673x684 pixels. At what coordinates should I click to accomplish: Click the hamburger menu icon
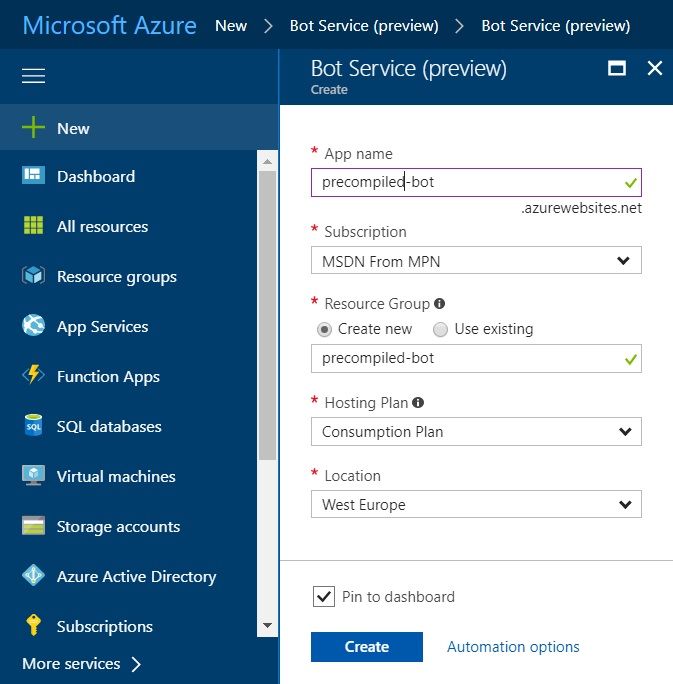coord(33,76)
